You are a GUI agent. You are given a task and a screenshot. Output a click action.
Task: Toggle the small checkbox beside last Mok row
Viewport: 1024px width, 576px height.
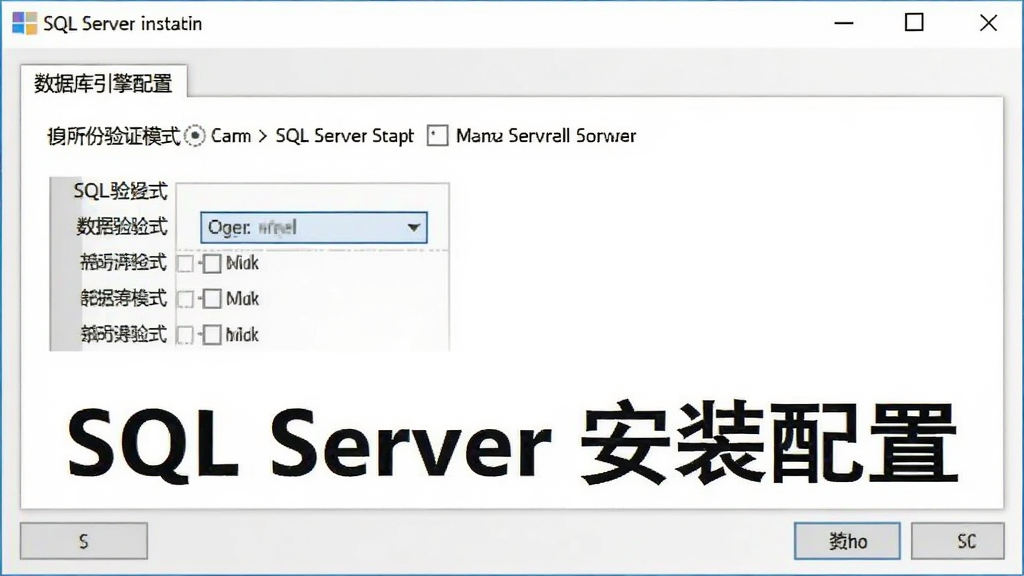185,335
